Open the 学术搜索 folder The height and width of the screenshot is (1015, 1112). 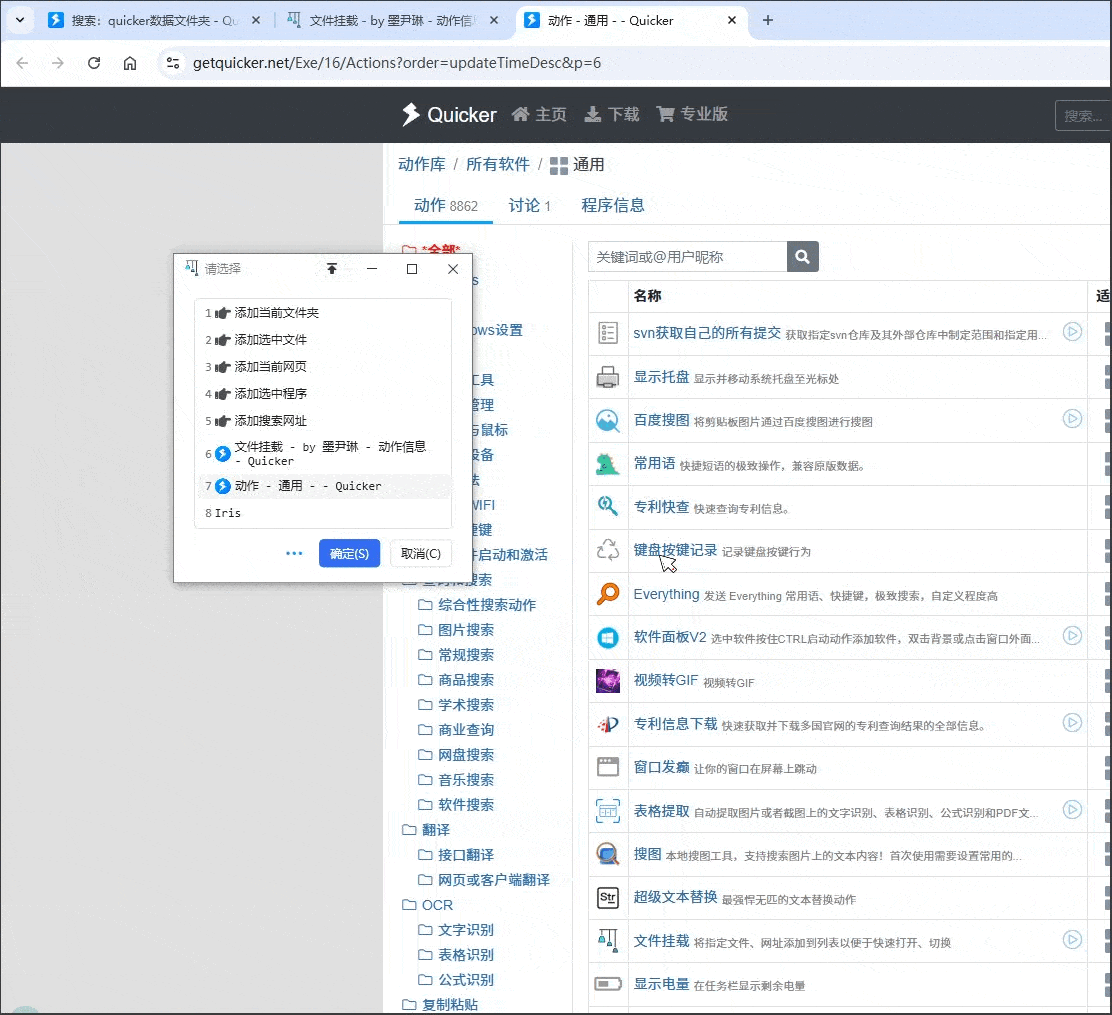(456, 705)
